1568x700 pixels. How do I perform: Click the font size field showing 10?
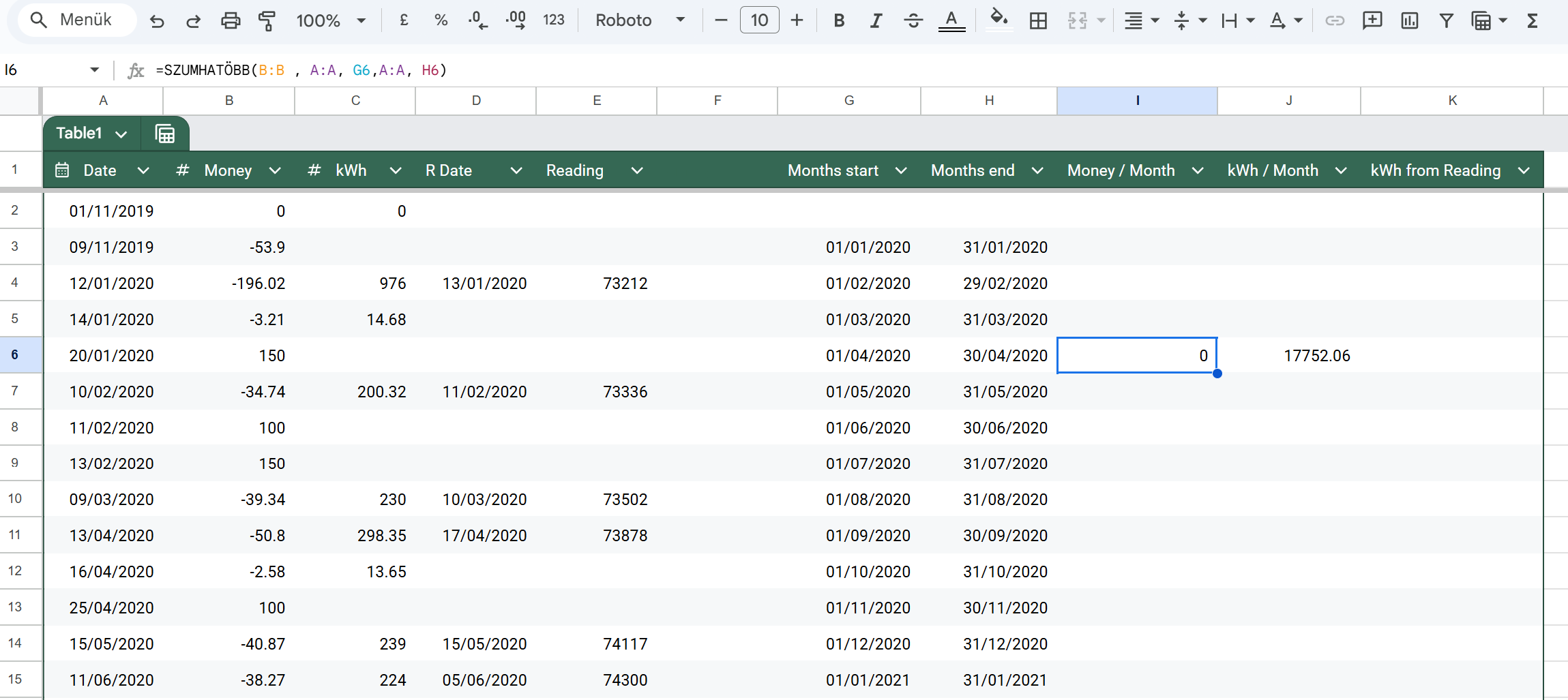[x=759, y=20]
